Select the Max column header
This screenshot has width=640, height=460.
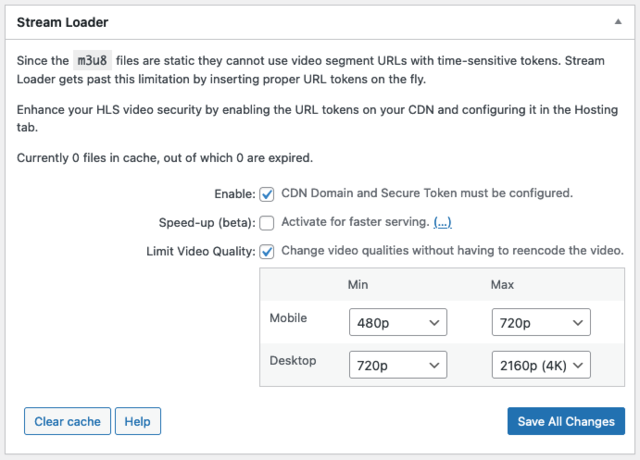tap(502, 285)
